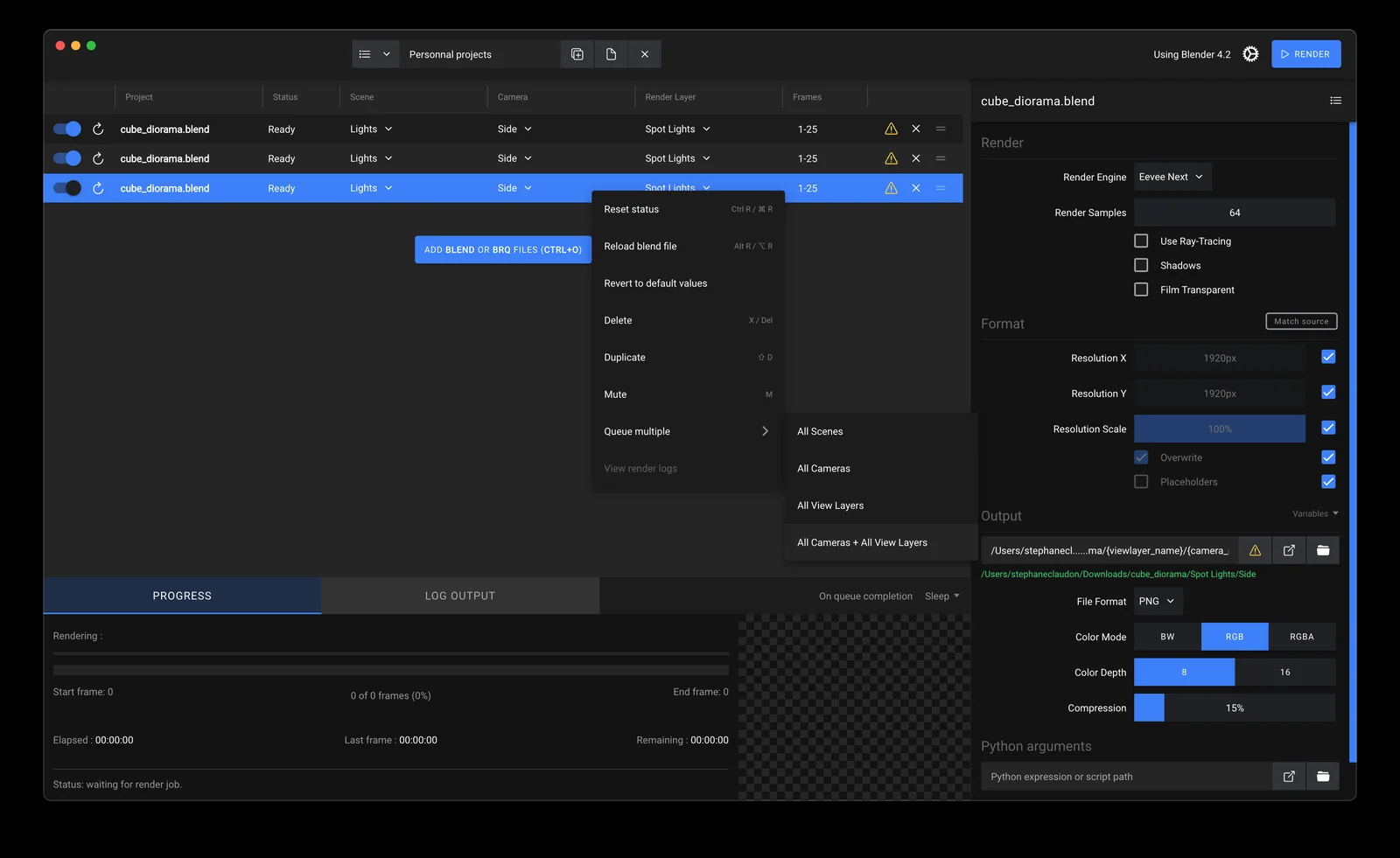
Task: Click the external link icon beside Python arguments field
Action: click(x=1288, y=776)
